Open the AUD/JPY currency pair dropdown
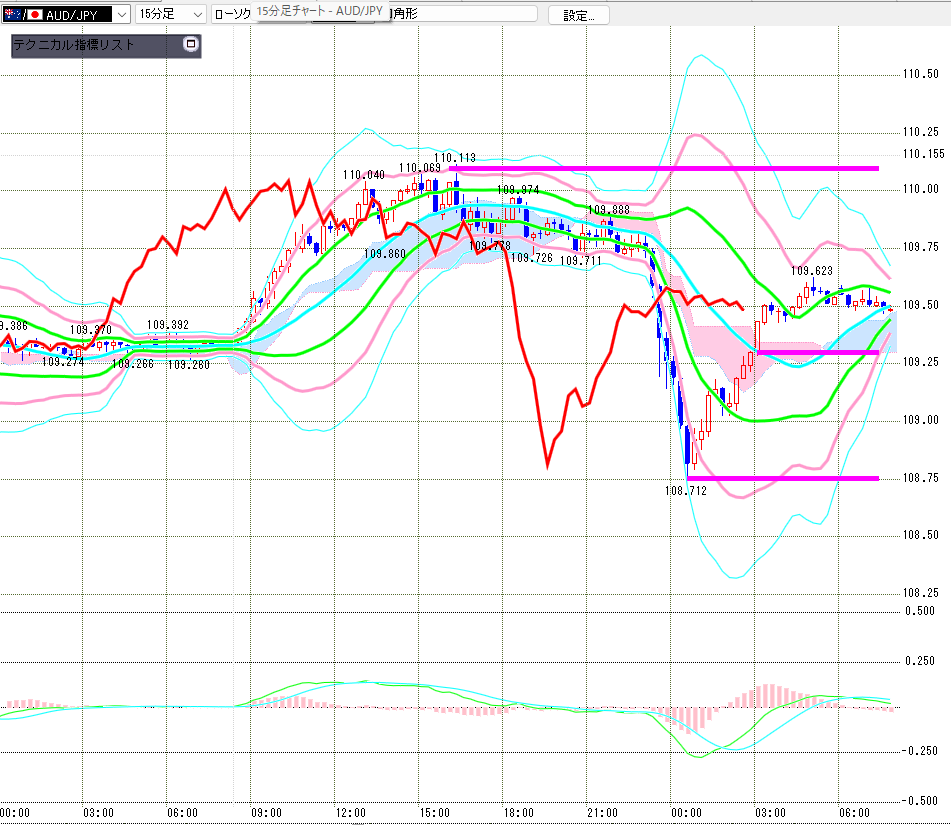The image size is (951, 825). tap(66, 15)
